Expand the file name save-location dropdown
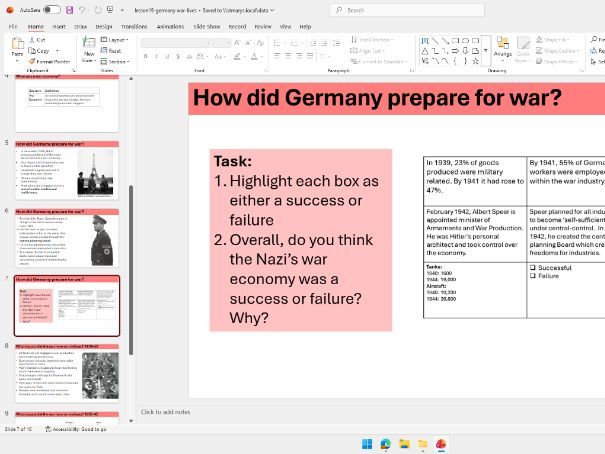Image resolution: width=605 pixels, height=454 pixels. click(272, 10)
